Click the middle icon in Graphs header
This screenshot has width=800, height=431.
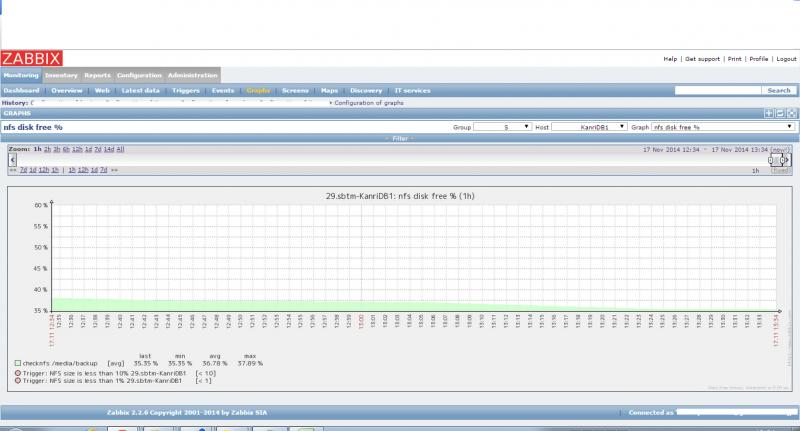(x=780, y=114)
